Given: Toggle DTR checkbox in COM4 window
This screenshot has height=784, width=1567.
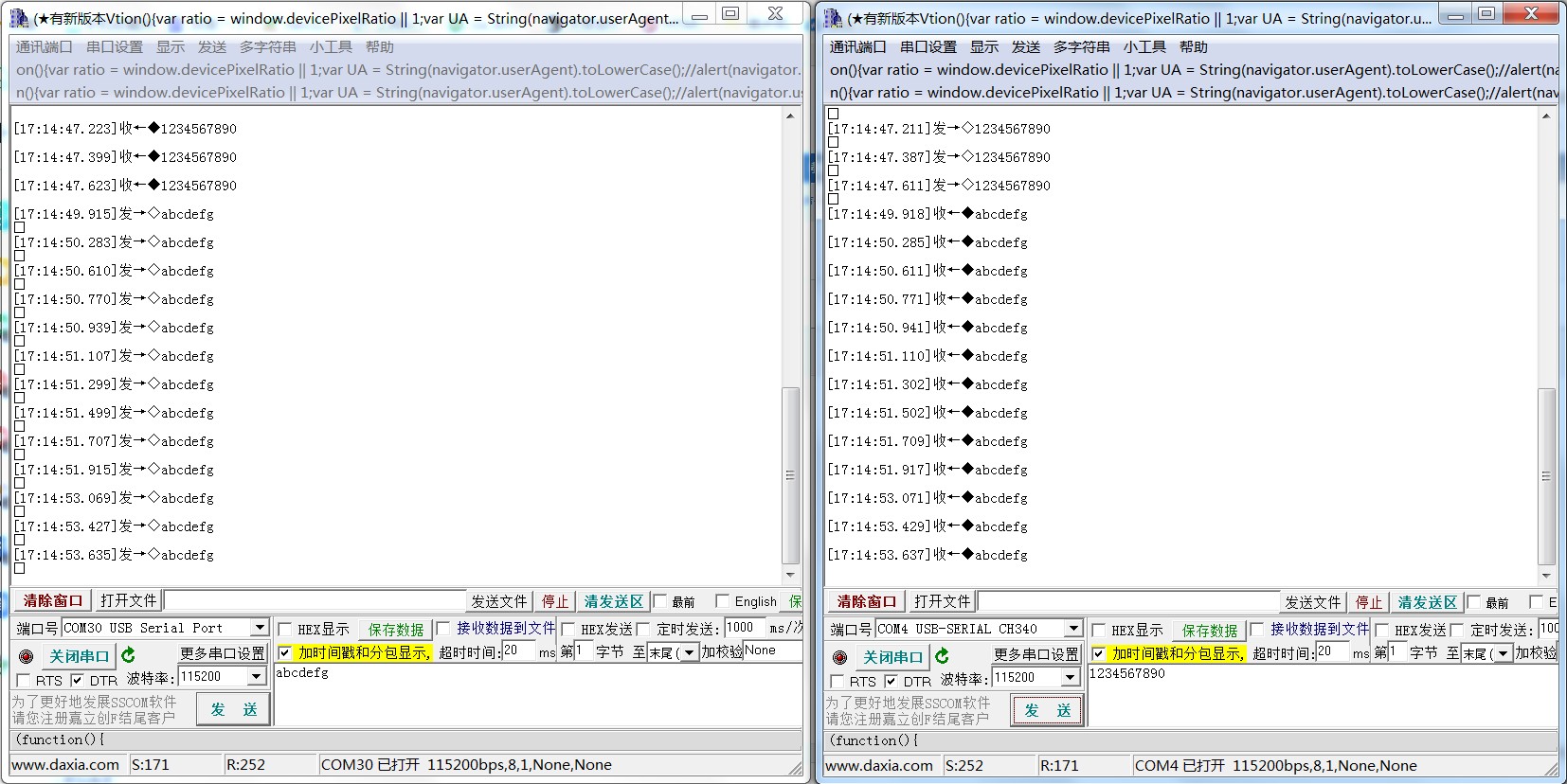Looking at the screenshot, I should pyautogui.click(x=891, y=681).
